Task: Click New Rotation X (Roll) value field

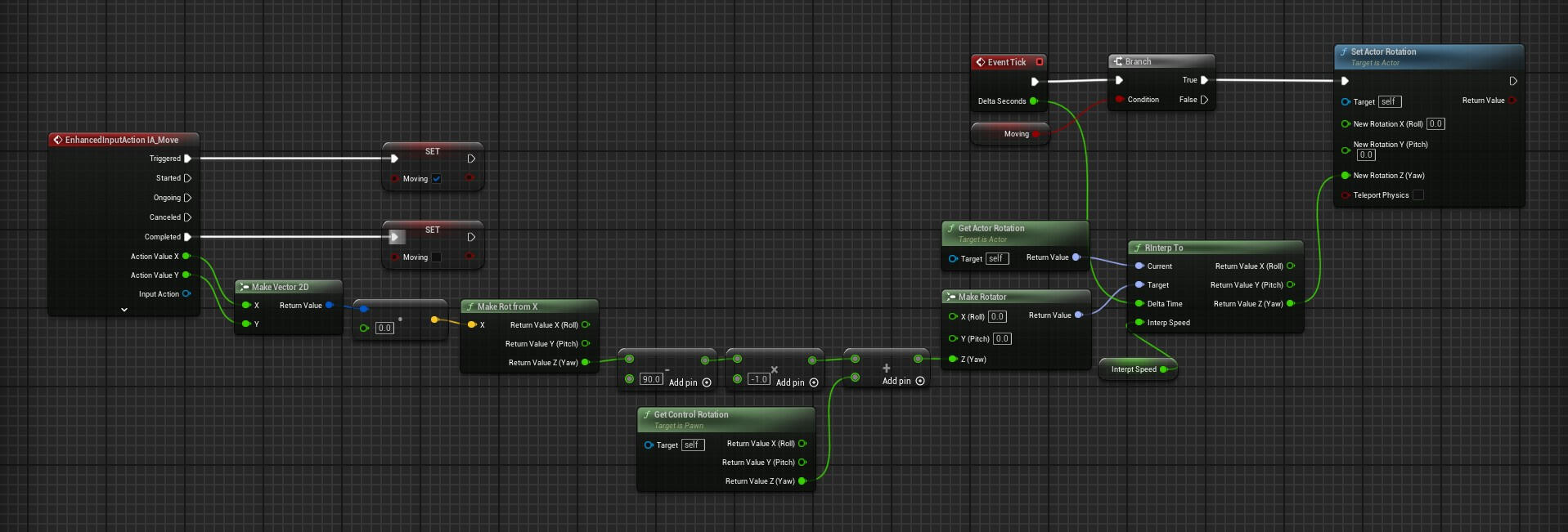Action: pos(1435,124)
